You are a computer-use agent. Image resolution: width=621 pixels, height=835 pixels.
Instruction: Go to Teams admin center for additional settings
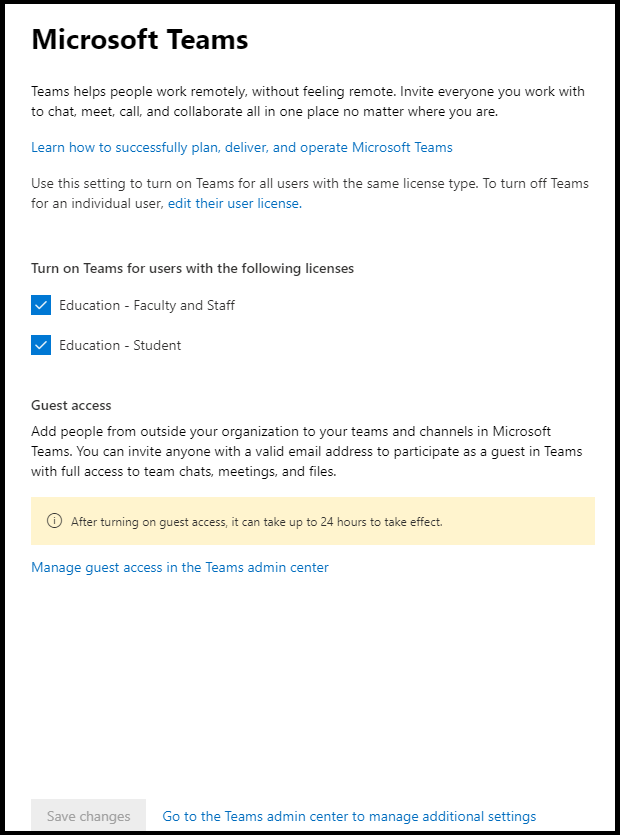tap(349, 816)
